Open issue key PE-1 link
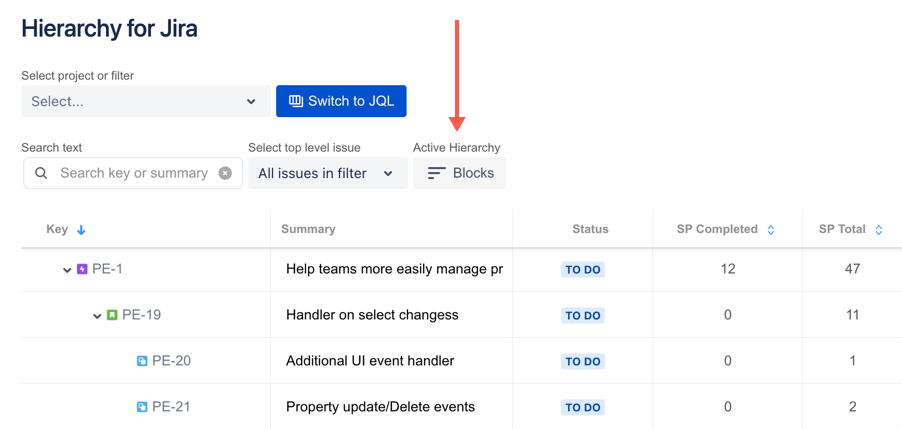This screenshot has height=429, width=902. point(107,269)
